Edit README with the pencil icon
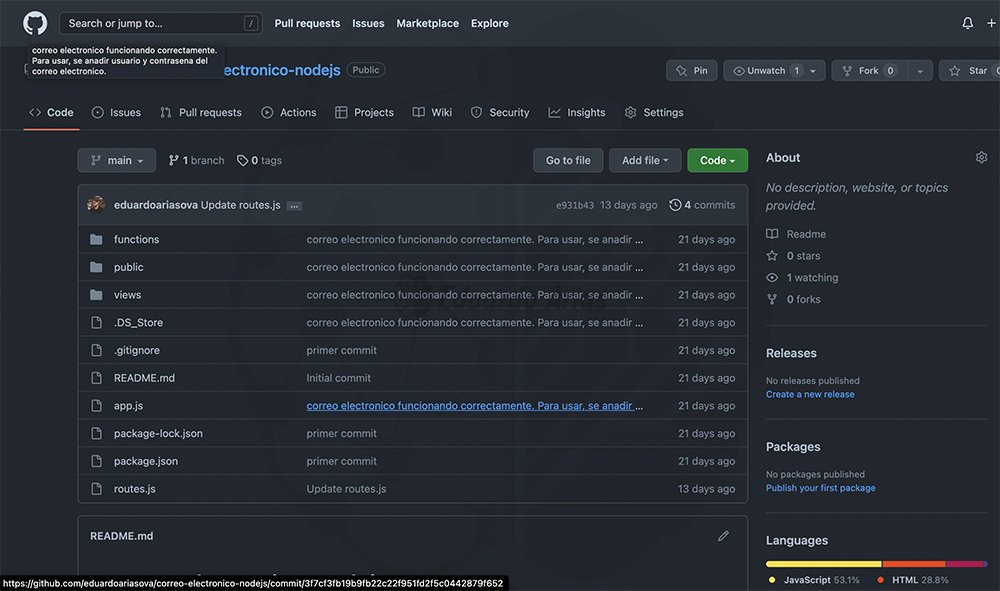 point(723,536)
